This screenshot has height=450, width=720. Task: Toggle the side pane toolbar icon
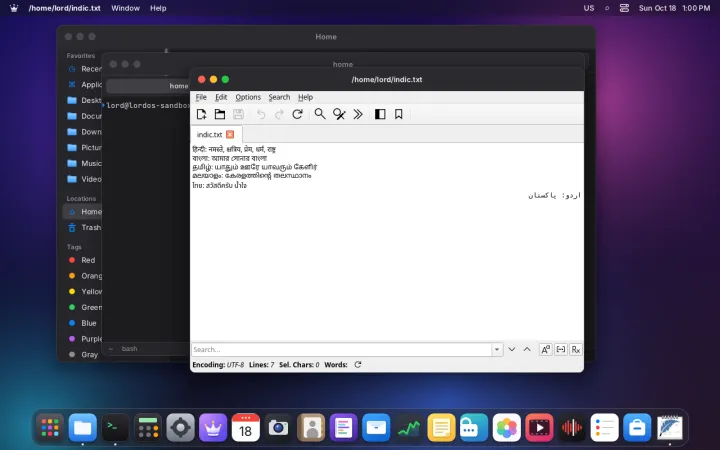pos(380,114)
